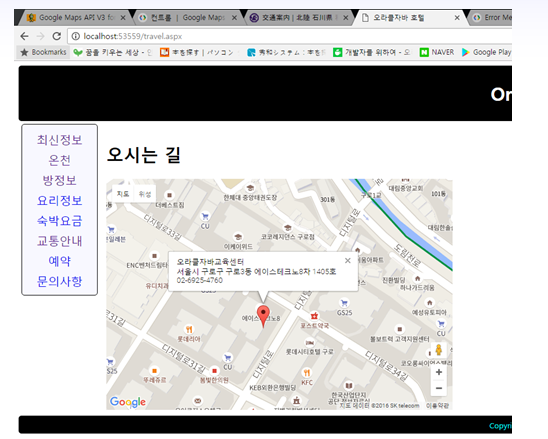This screenshot has height=439, width=548.
Task: Open the NAVER bookmark
Action: 437,52
